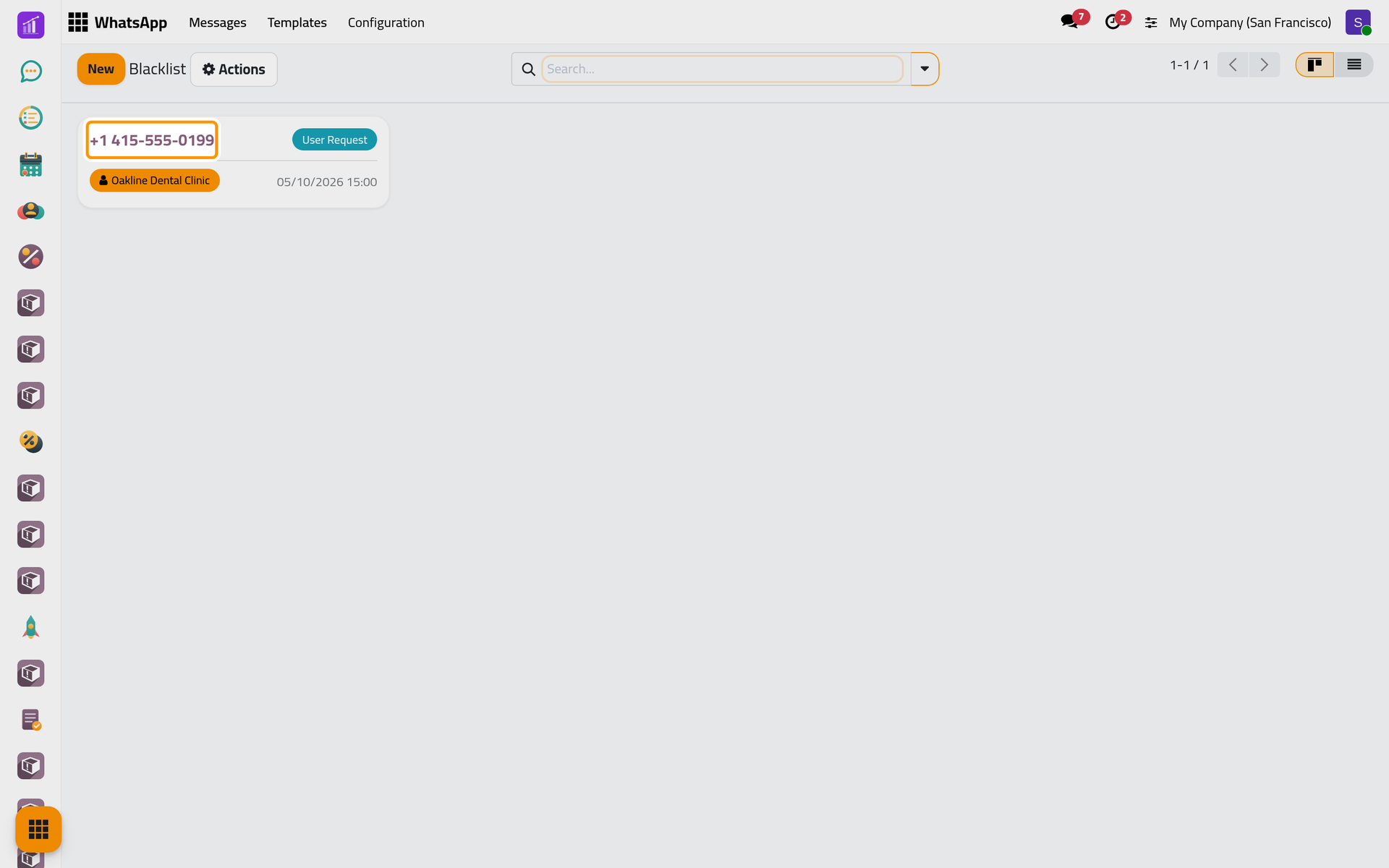Go to previous page arrow

point(1233,65)
